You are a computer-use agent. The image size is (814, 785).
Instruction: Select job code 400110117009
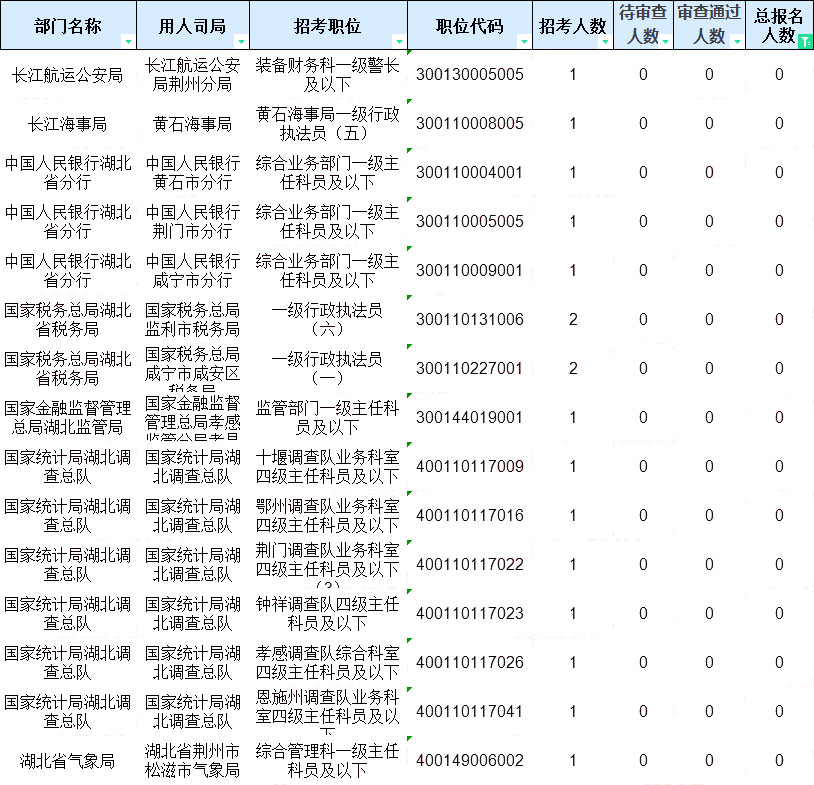click(470, 466)
